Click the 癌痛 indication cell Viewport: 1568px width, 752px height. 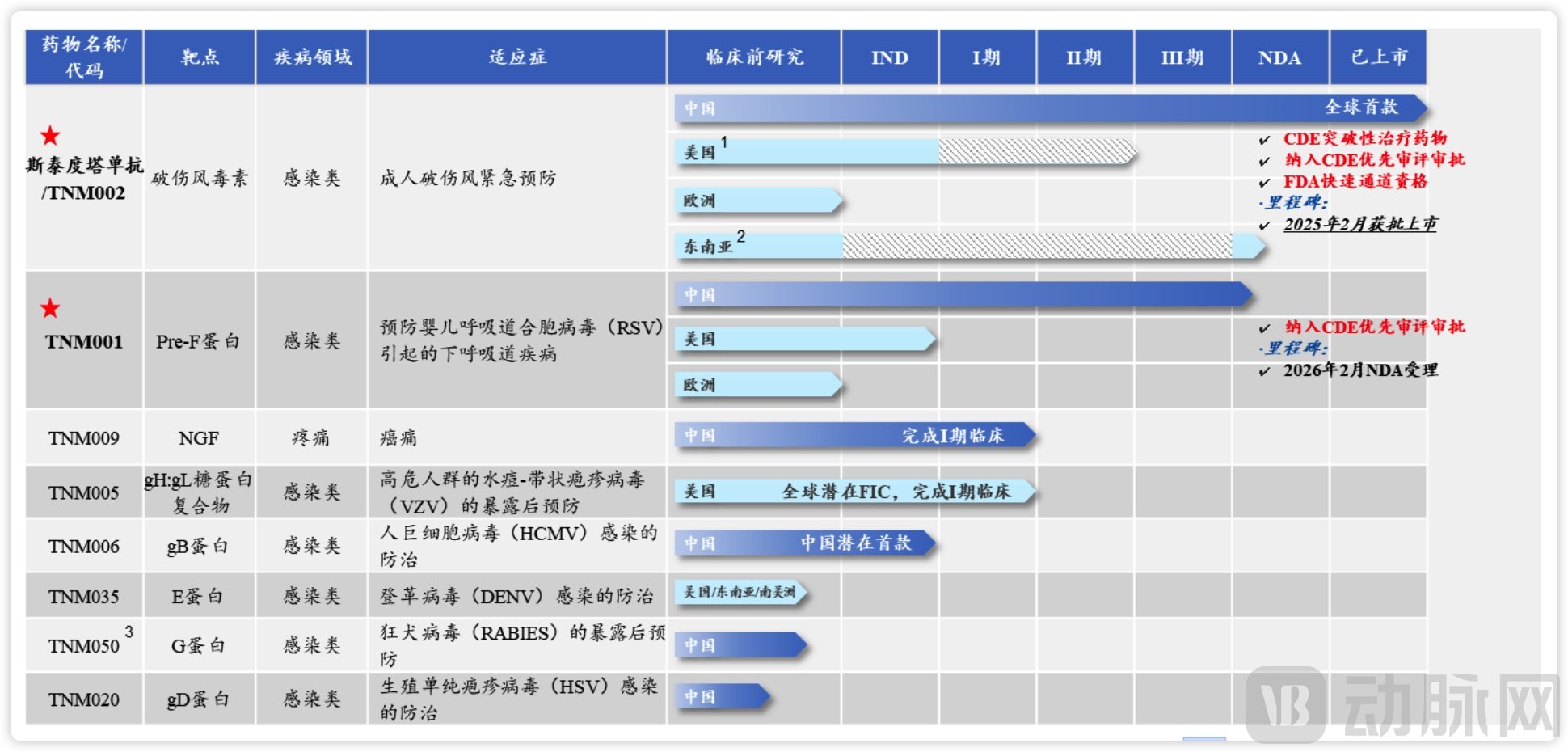[399, 437]
